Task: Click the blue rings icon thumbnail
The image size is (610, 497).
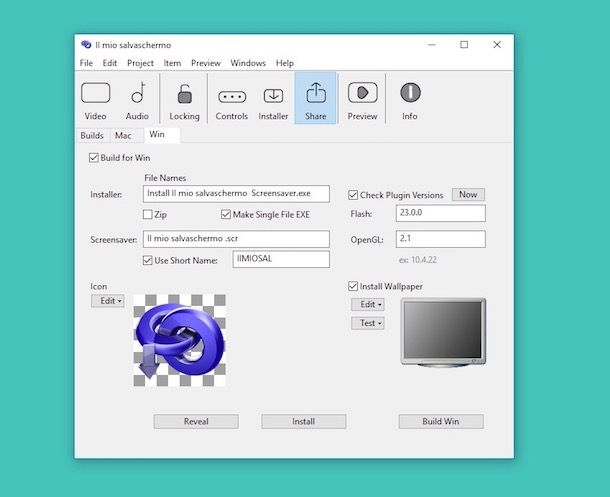Action: click(179, 340)
